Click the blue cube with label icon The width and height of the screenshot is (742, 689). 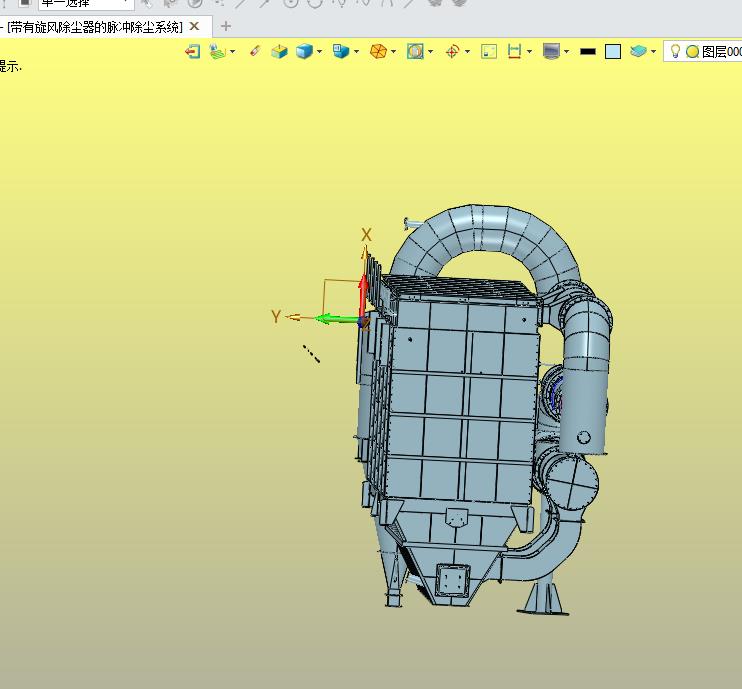[341, 51]
